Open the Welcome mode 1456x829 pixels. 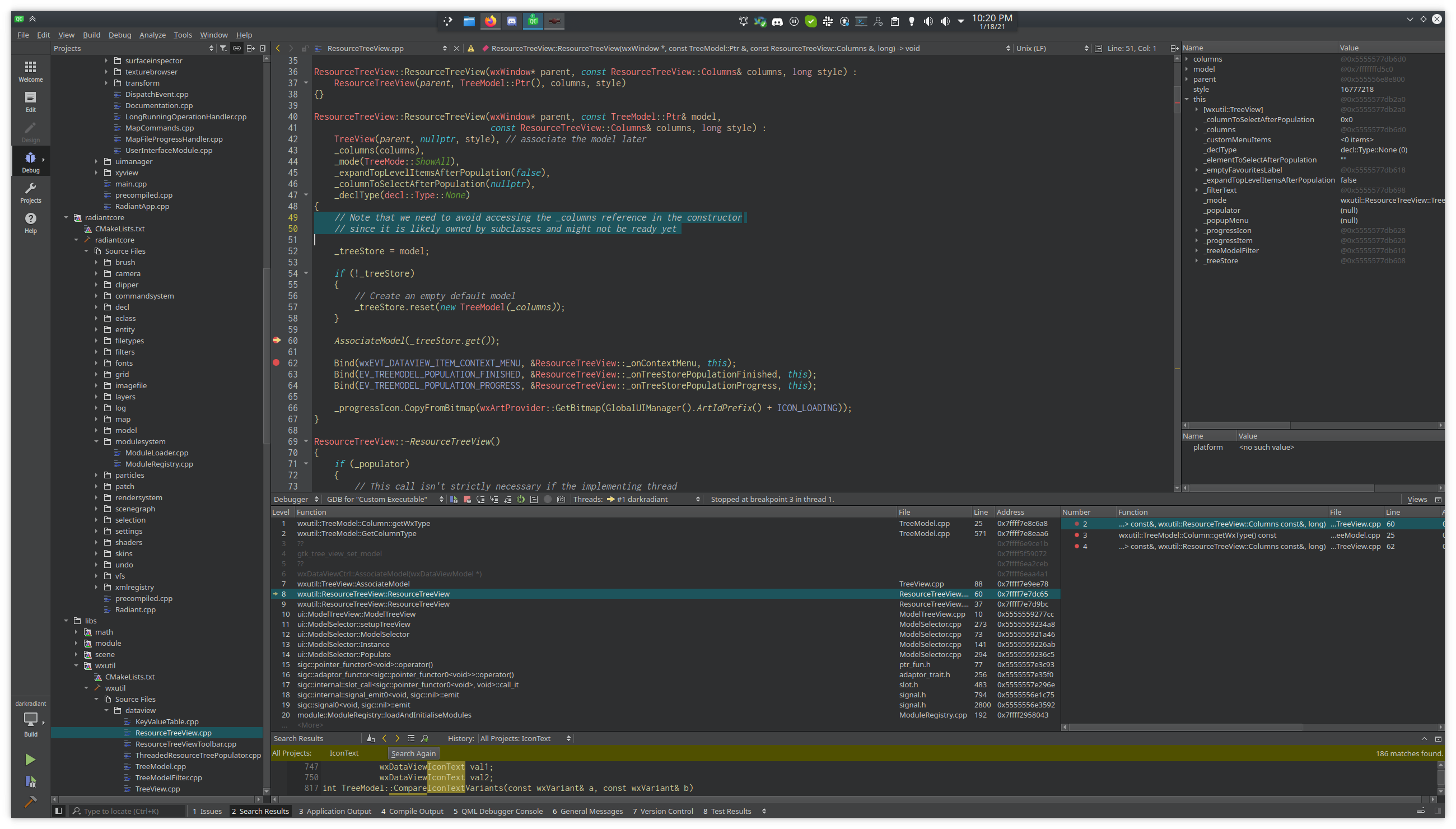30,71
